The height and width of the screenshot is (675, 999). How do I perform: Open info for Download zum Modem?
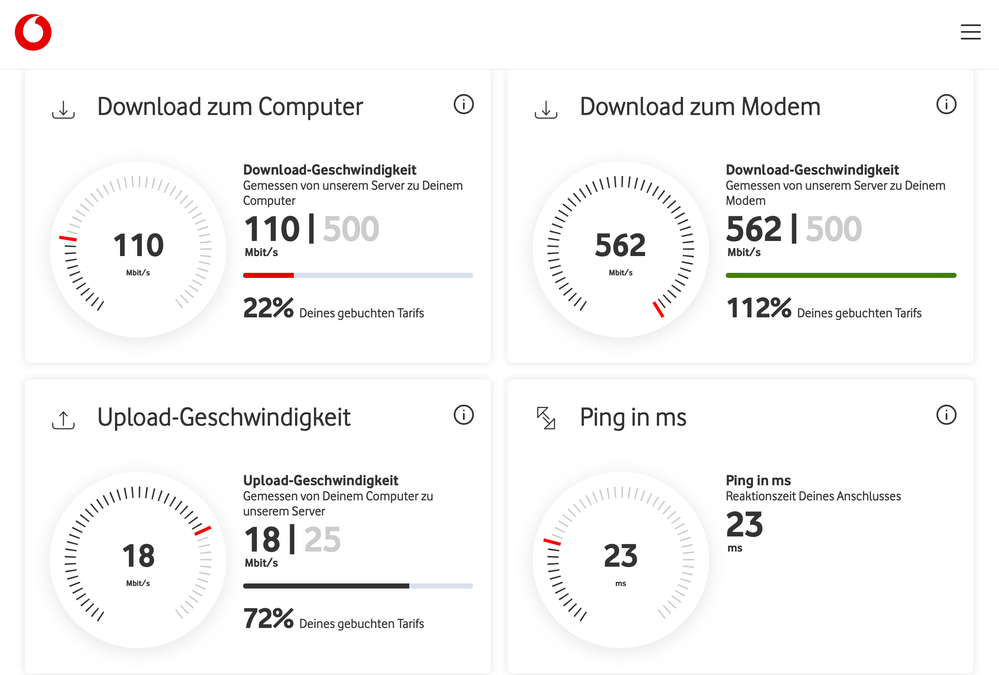tap(946, 104)
